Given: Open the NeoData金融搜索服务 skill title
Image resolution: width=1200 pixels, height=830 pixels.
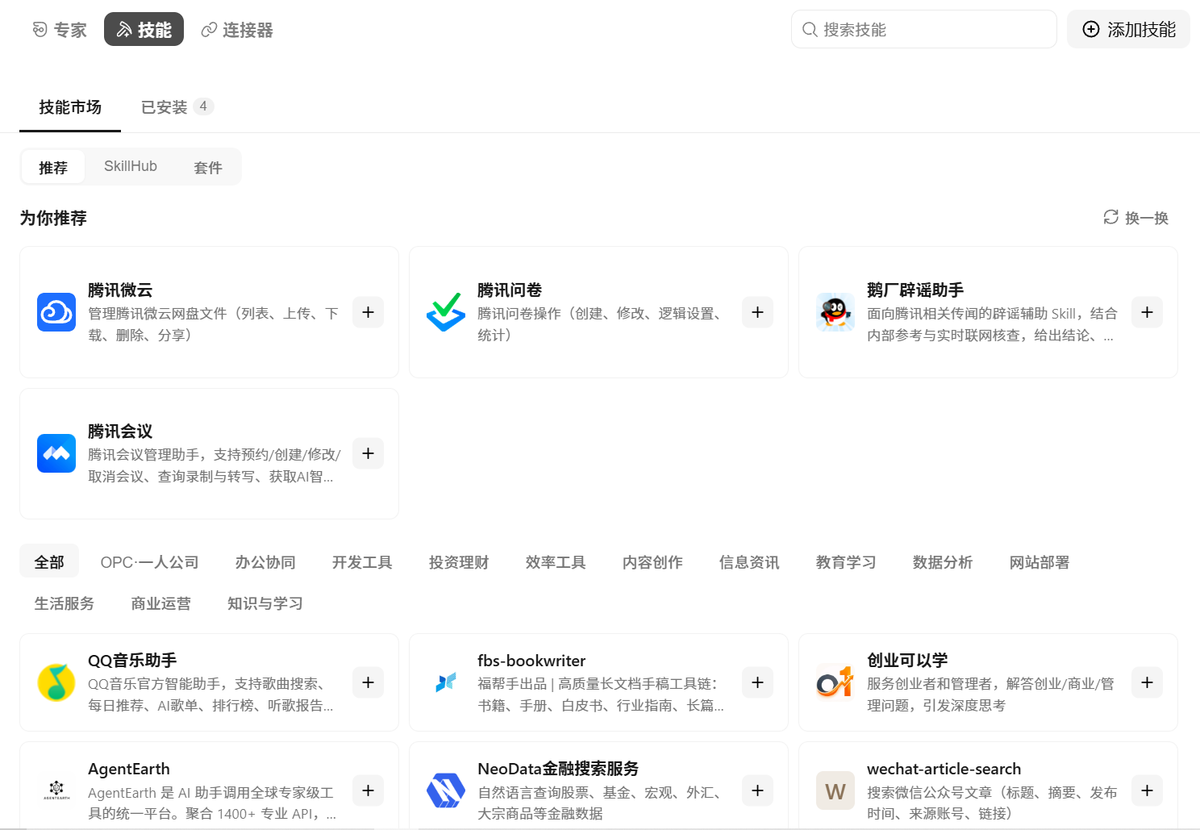Looking at the screenshot, I should tap(558, 768).
